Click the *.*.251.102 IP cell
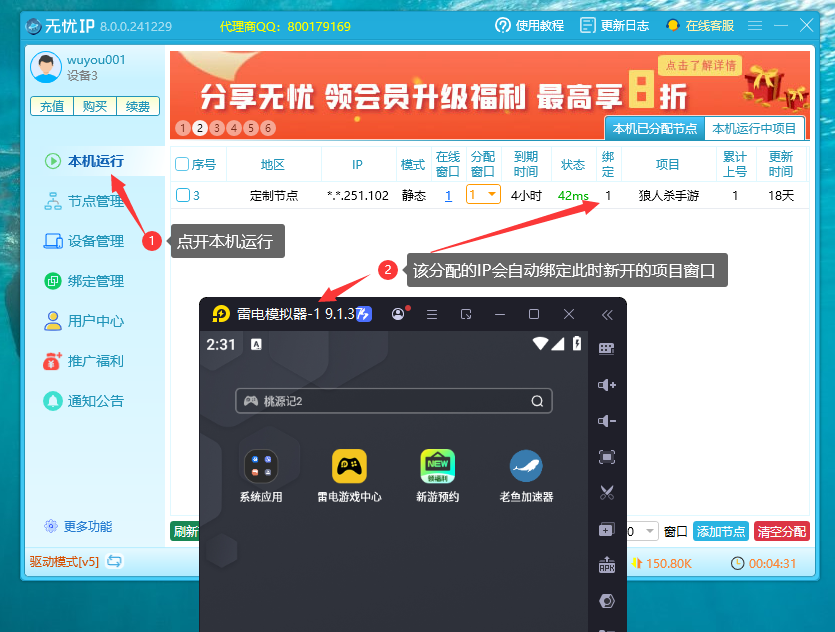The height and width of the screenshot is (632, 835). 357,195
